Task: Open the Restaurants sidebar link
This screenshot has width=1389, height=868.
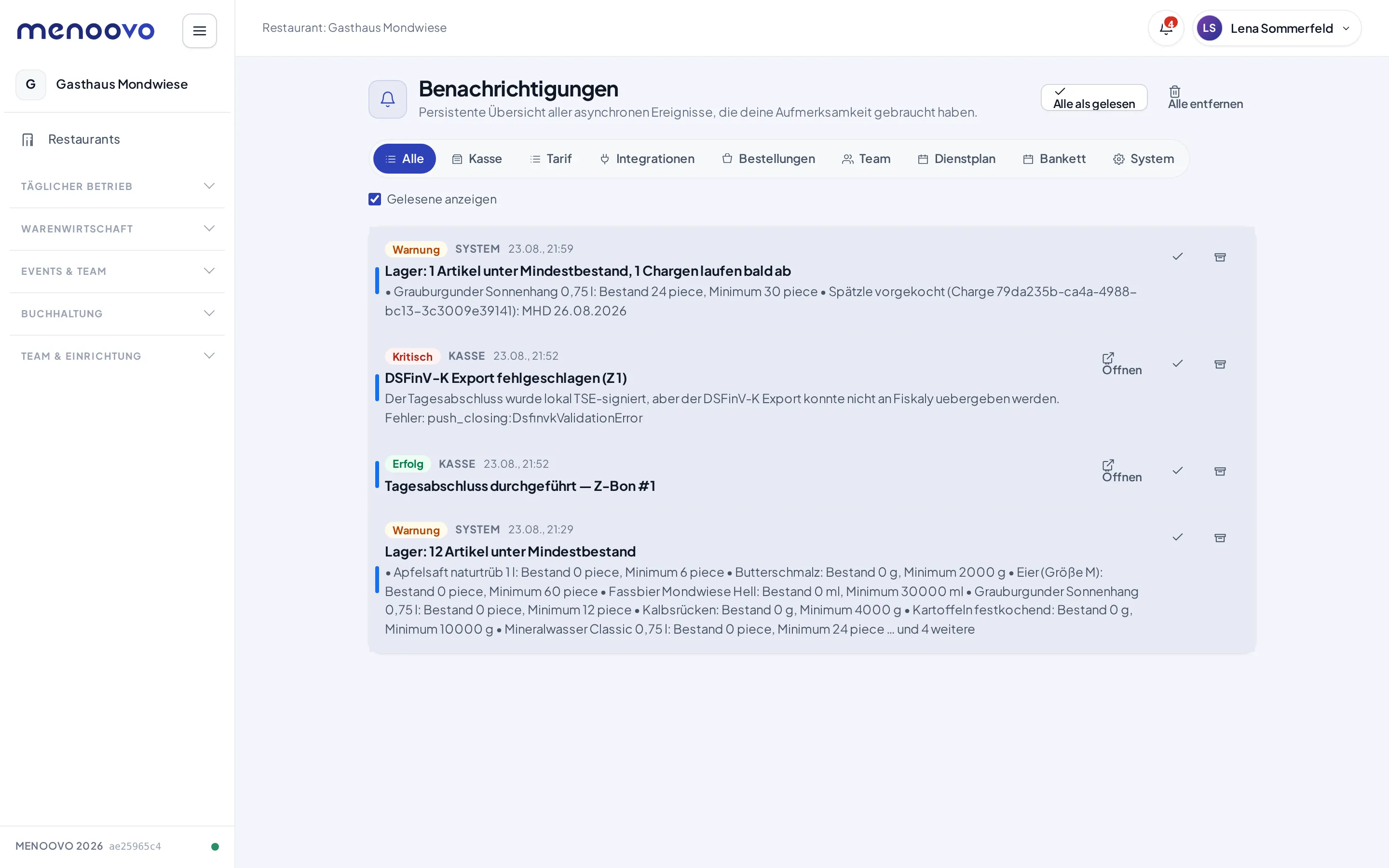Action: 117,139
